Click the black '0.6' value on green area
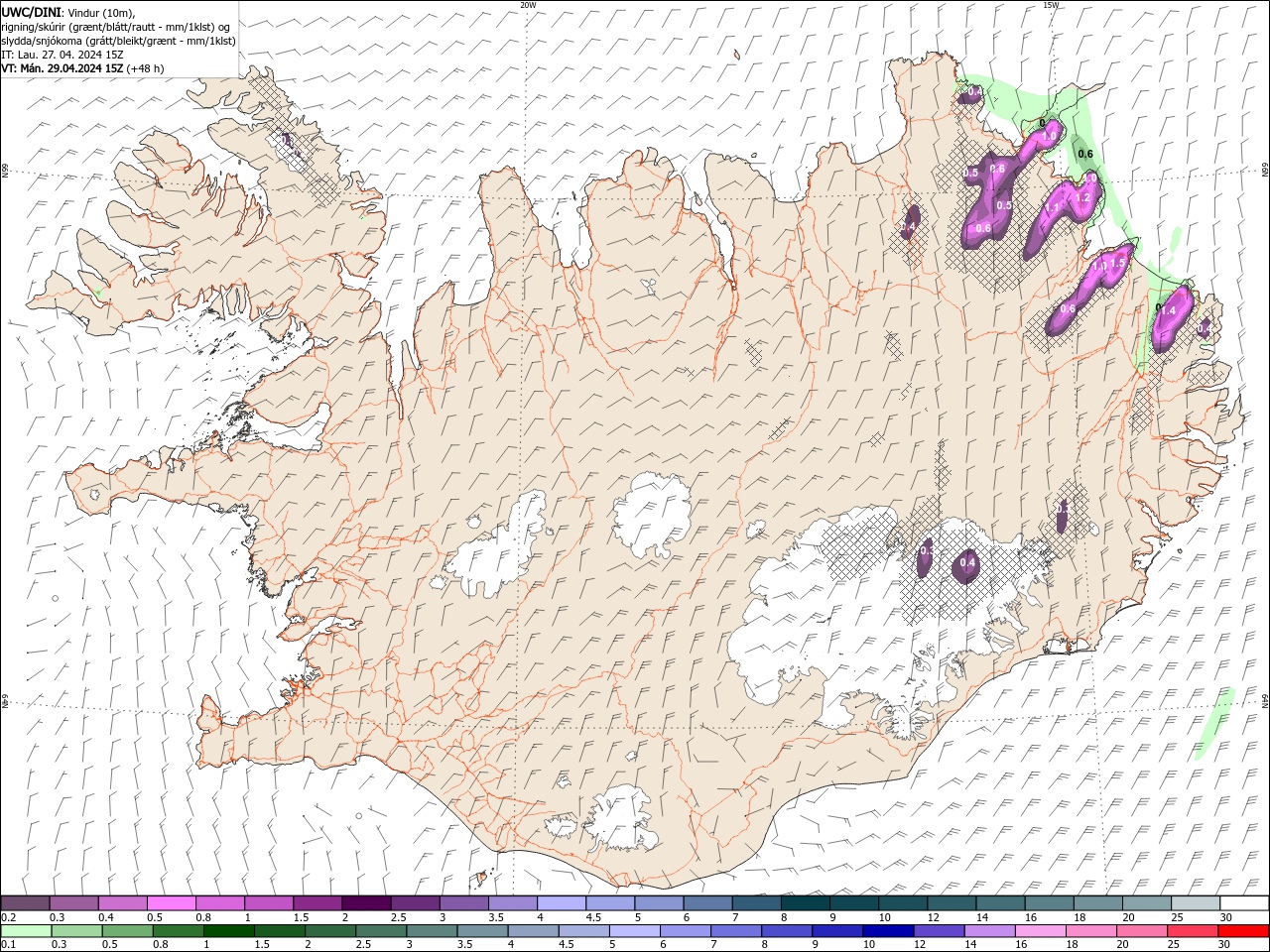This screenshot has width=1270, height=952. 1085,154
